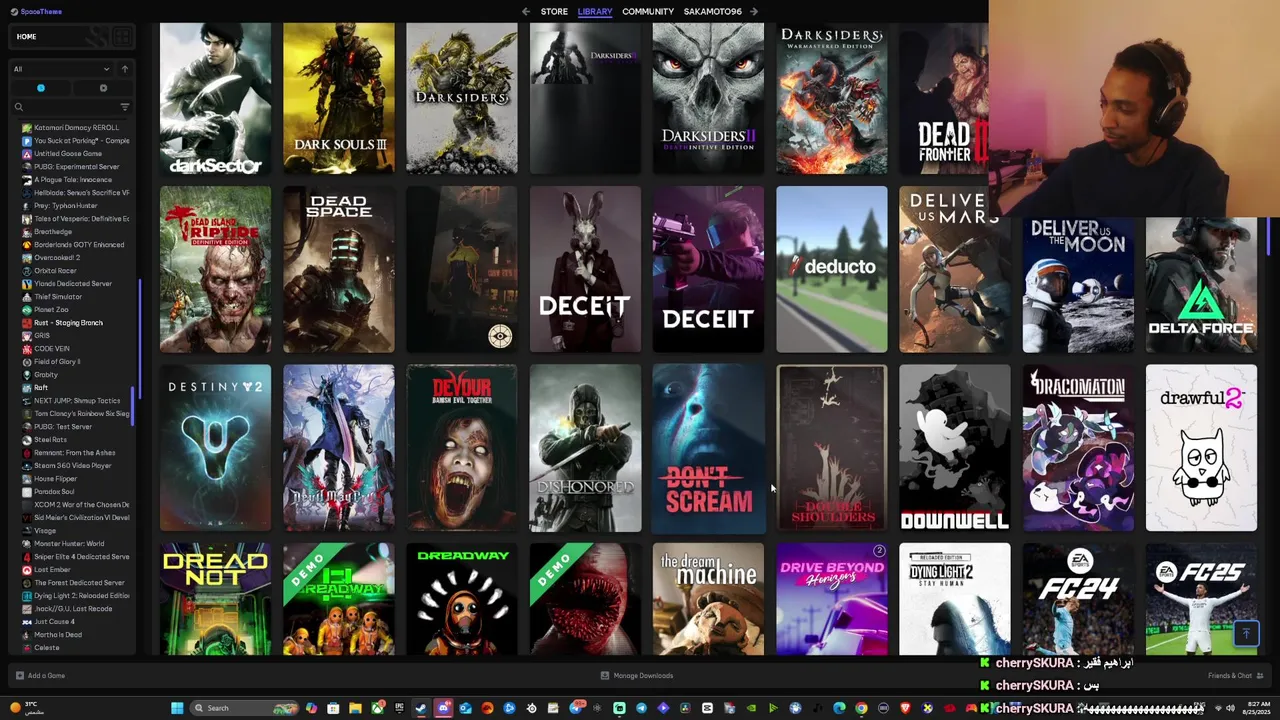This screenshot has width=1280, height=720.
Task: Click Celeste icon in sidebar list
Action: [x=27, y=648]
